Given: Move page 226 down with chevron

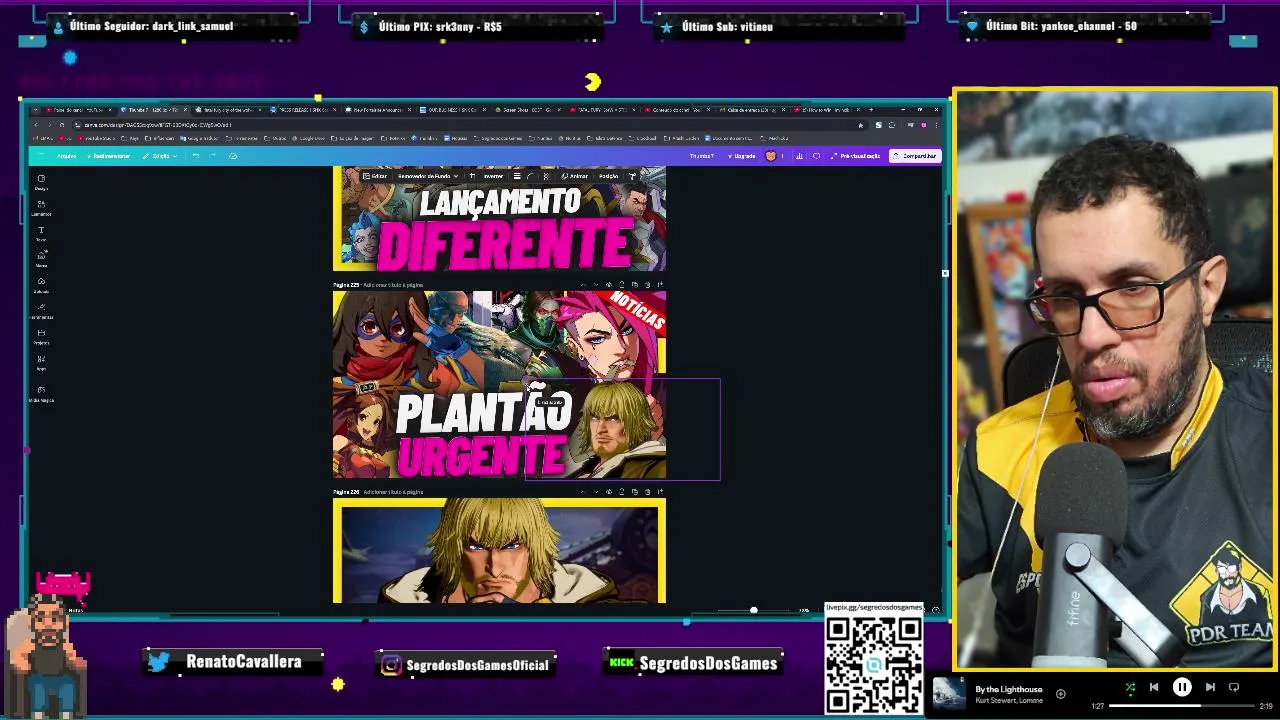Looking at the screenshot, I should (596, 491).
